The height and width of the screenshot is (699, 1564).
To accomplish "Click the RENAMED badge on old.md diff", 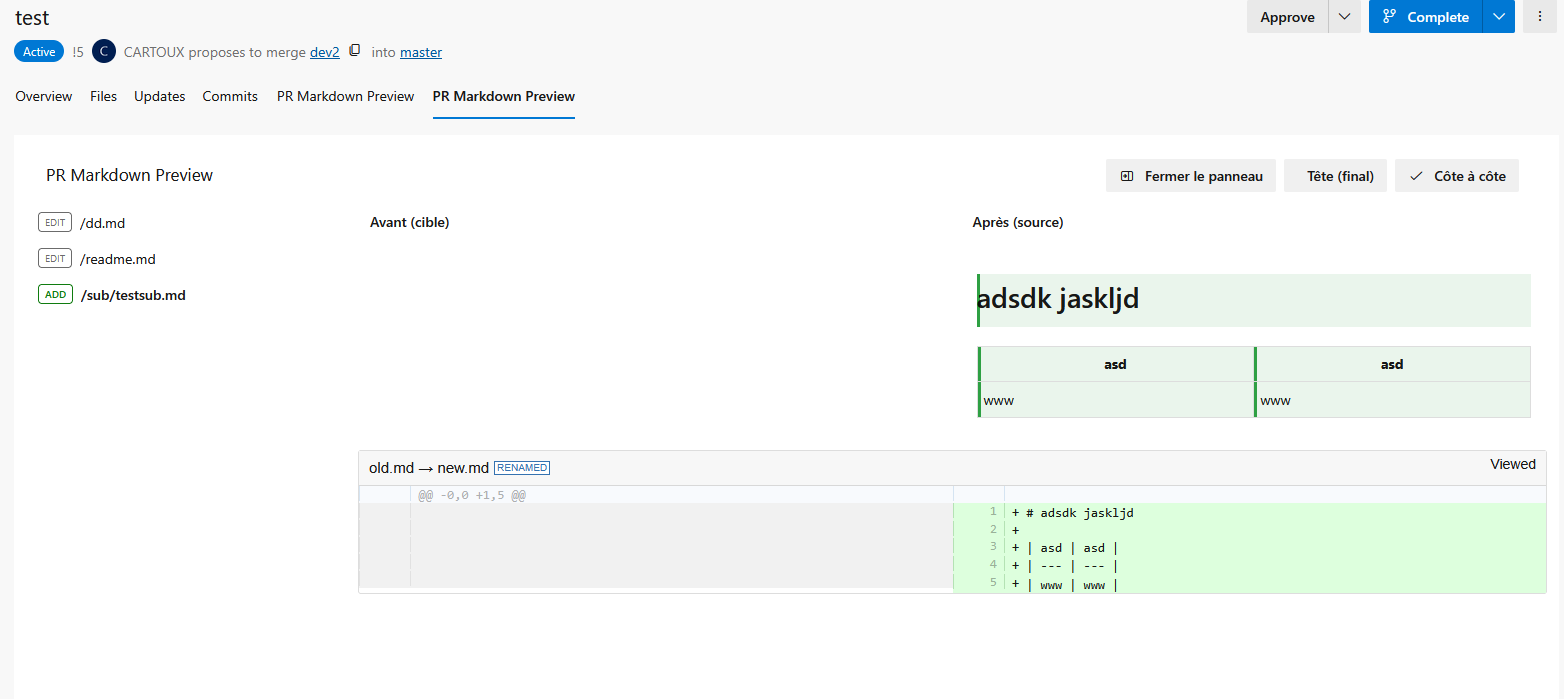I will pos(522,468).
